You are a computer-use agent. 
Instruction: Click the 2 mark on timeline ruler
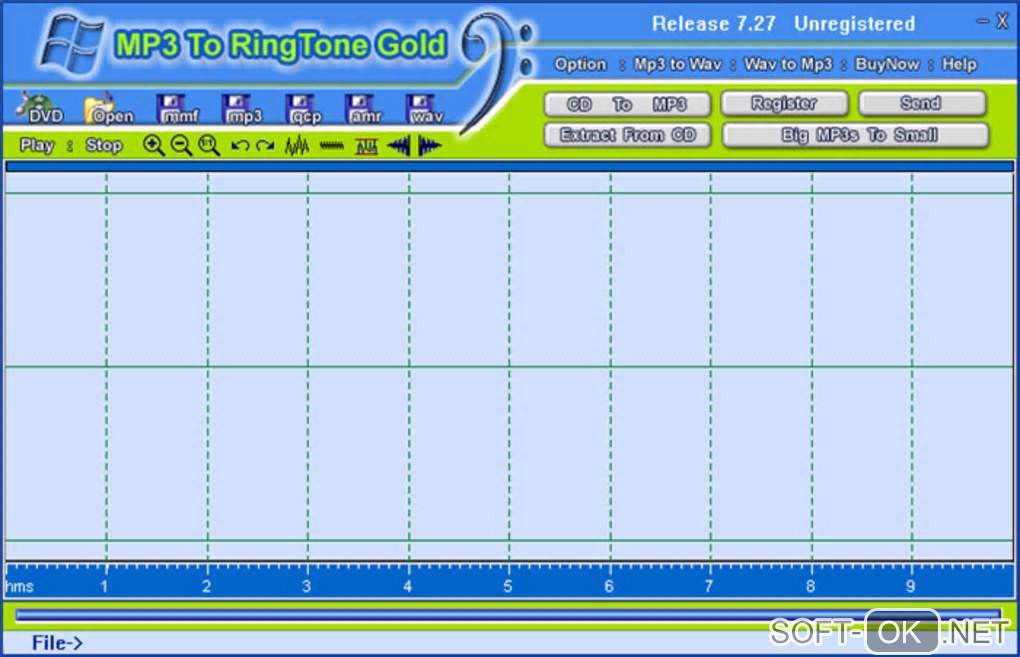click(206, 586)
